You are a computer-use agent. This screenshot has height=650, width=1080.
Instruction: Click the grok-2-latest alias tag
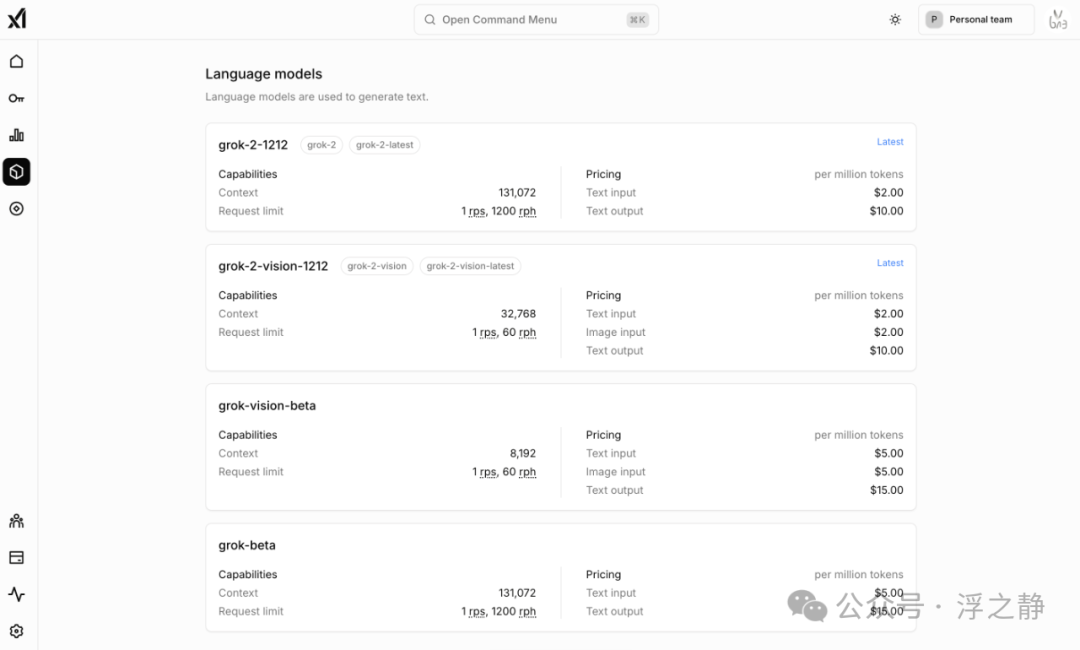tap(384, 145)
